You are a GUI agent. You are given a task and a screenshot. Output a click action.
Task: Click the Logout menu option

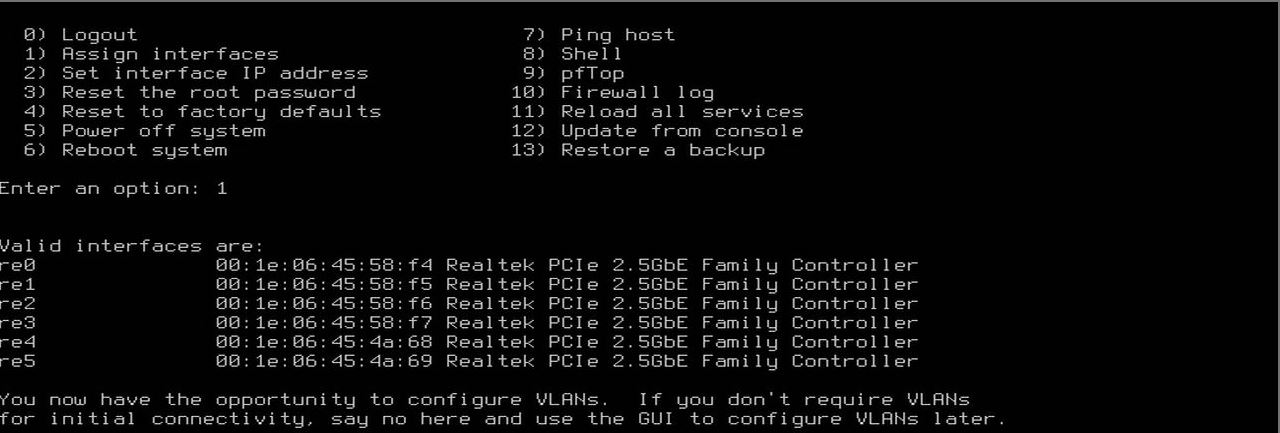(99, 35)
